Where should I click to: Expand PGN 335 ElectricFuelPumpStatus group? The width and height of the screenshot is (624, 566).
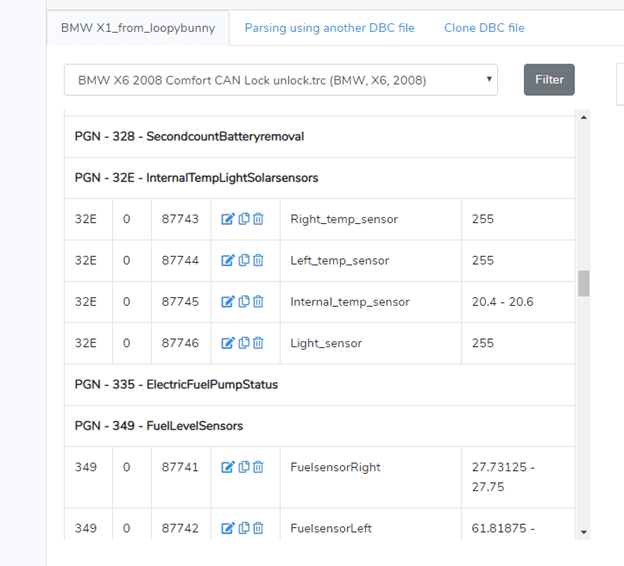click(x=176, y=384)
